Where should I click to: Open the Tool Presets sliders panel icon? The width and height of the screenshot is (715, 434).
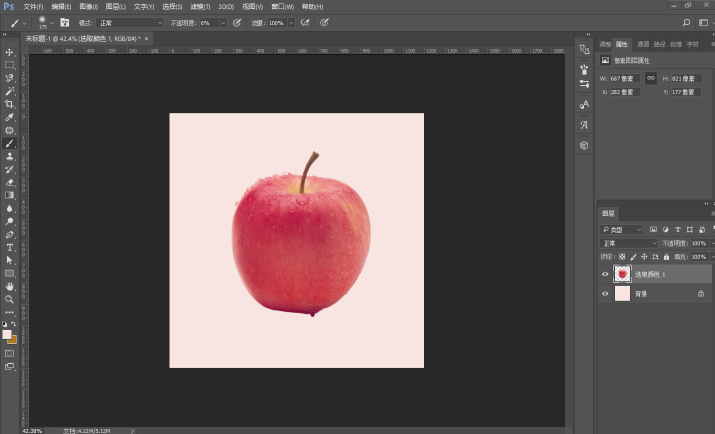(584, 84)
